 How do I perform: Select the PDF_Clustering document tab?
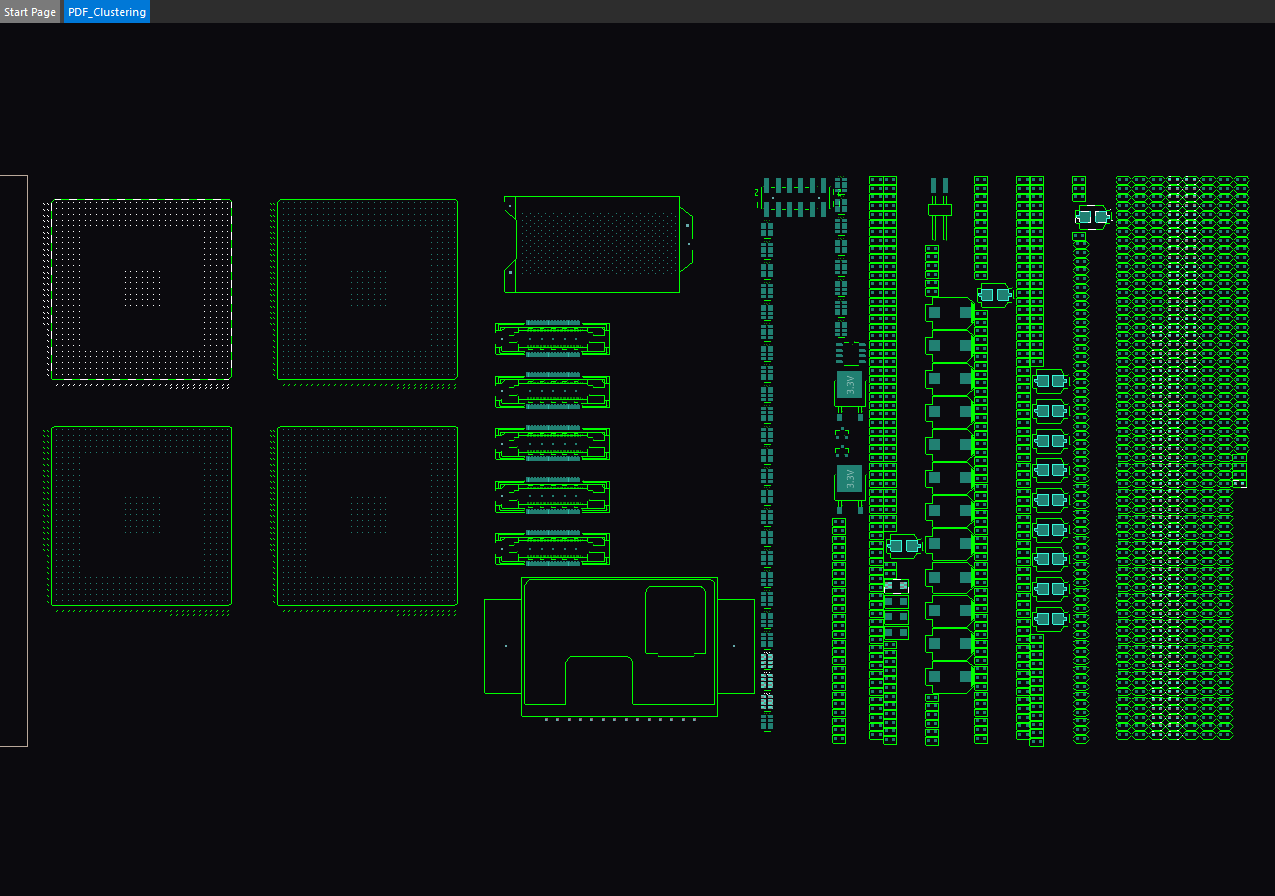pos(106,12)
